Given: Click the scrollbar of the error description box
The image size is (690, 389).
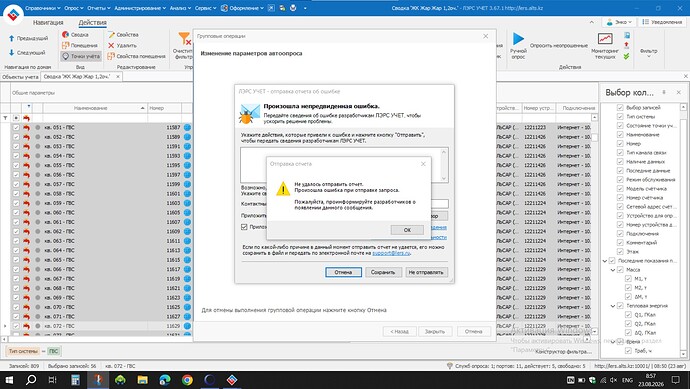Looking at the screenshot, I should click(444, 165).
